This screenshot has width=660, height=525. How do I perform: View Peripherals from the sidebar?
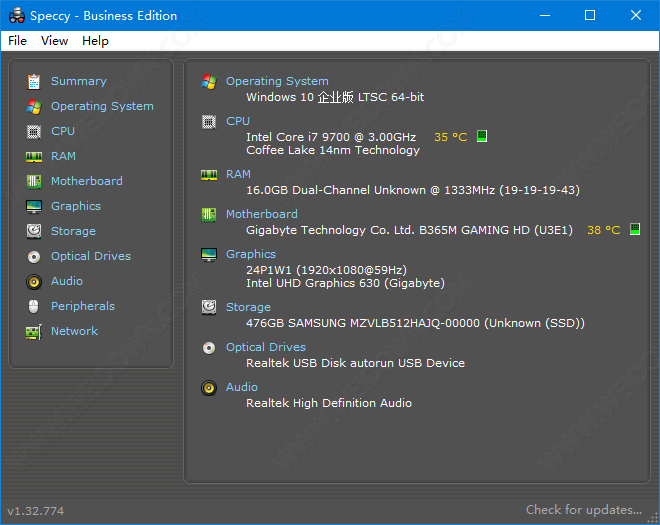83,306
